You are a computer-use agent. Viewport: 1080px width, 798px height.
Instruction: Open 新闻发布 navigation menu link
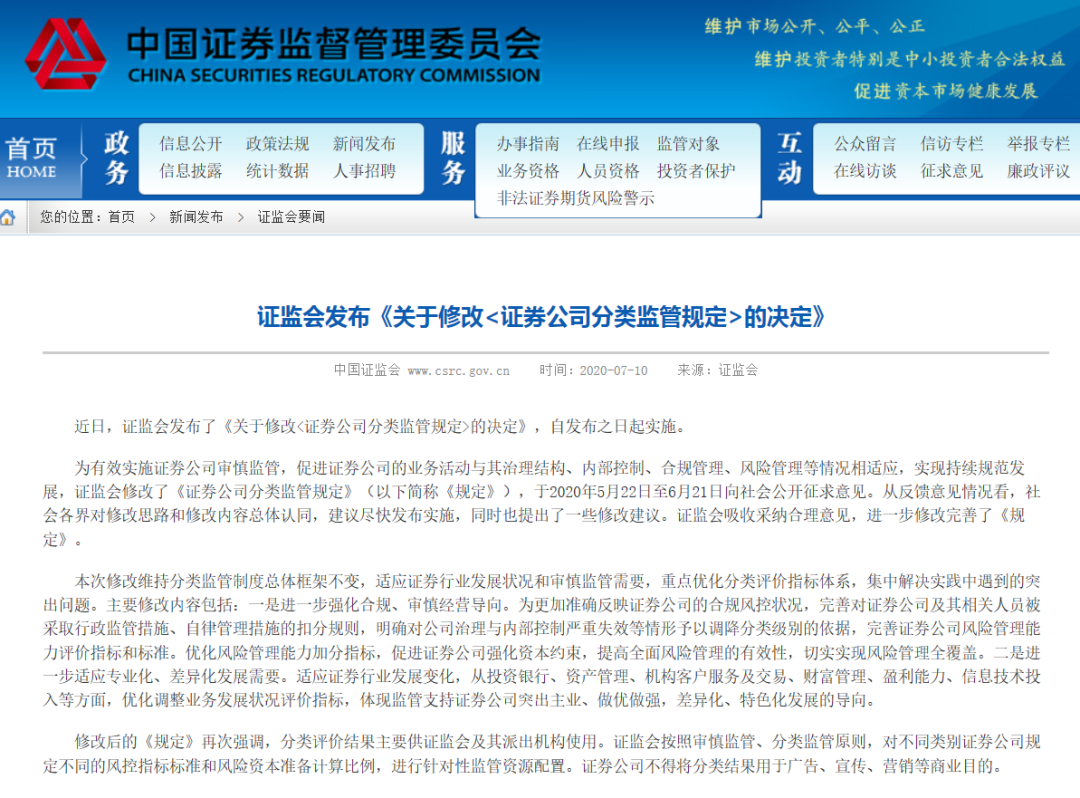tap(364, 144)
